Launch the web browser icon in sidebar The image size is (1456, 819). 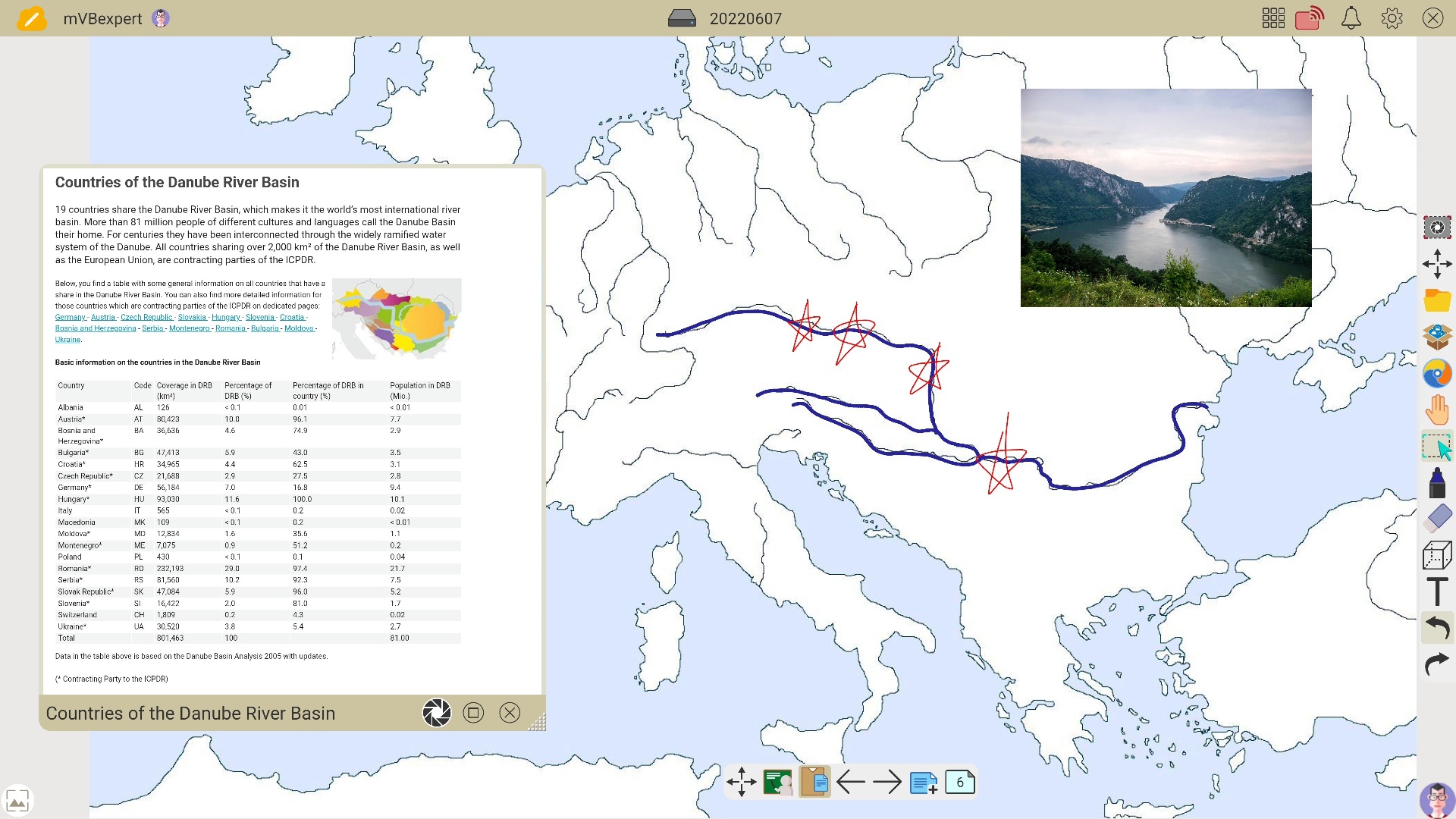[1437, 373]
